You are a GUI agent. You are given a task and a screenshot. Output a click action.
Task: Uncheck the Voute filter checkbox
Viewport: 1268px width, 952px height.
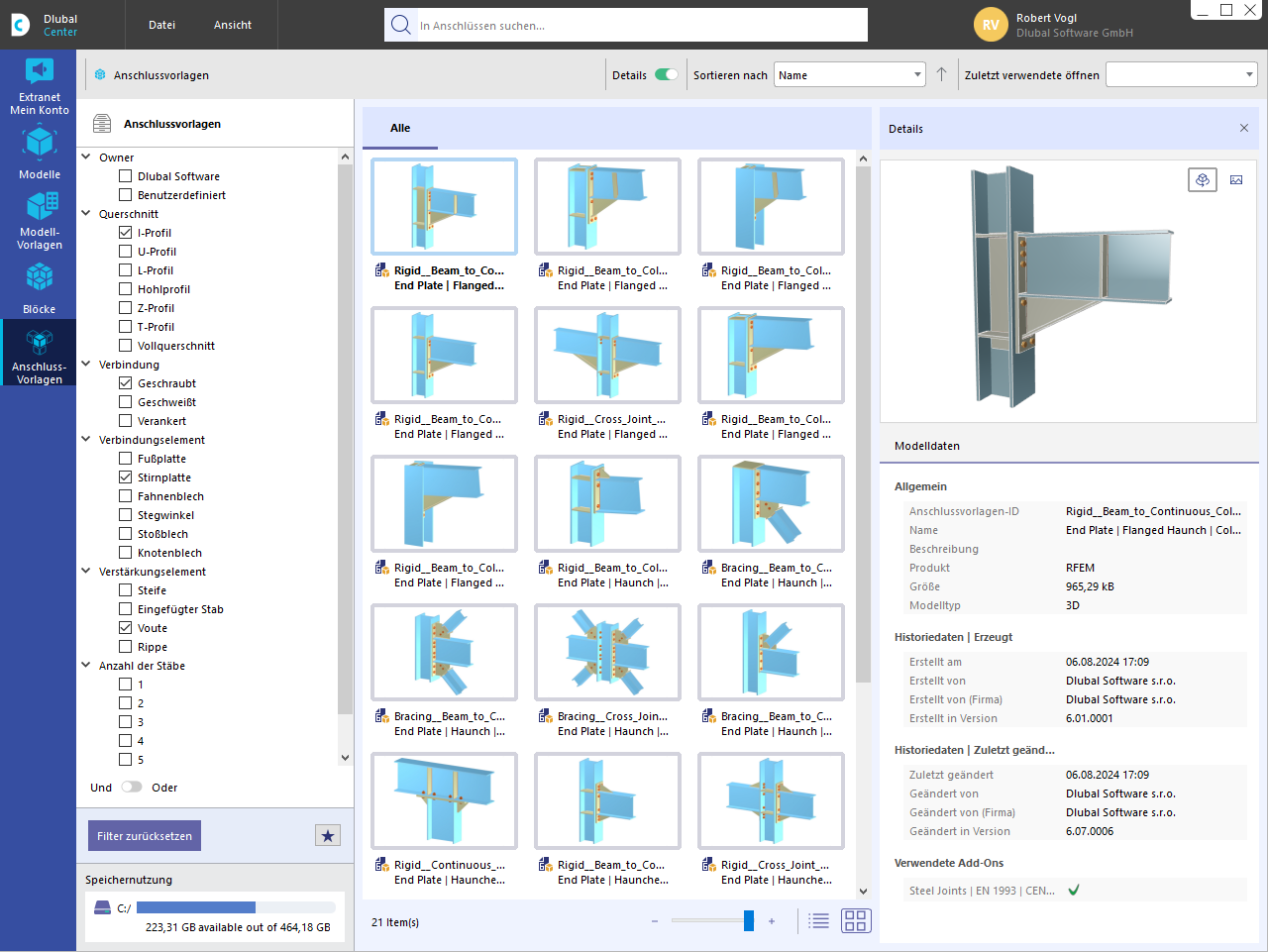click(126, 628)
